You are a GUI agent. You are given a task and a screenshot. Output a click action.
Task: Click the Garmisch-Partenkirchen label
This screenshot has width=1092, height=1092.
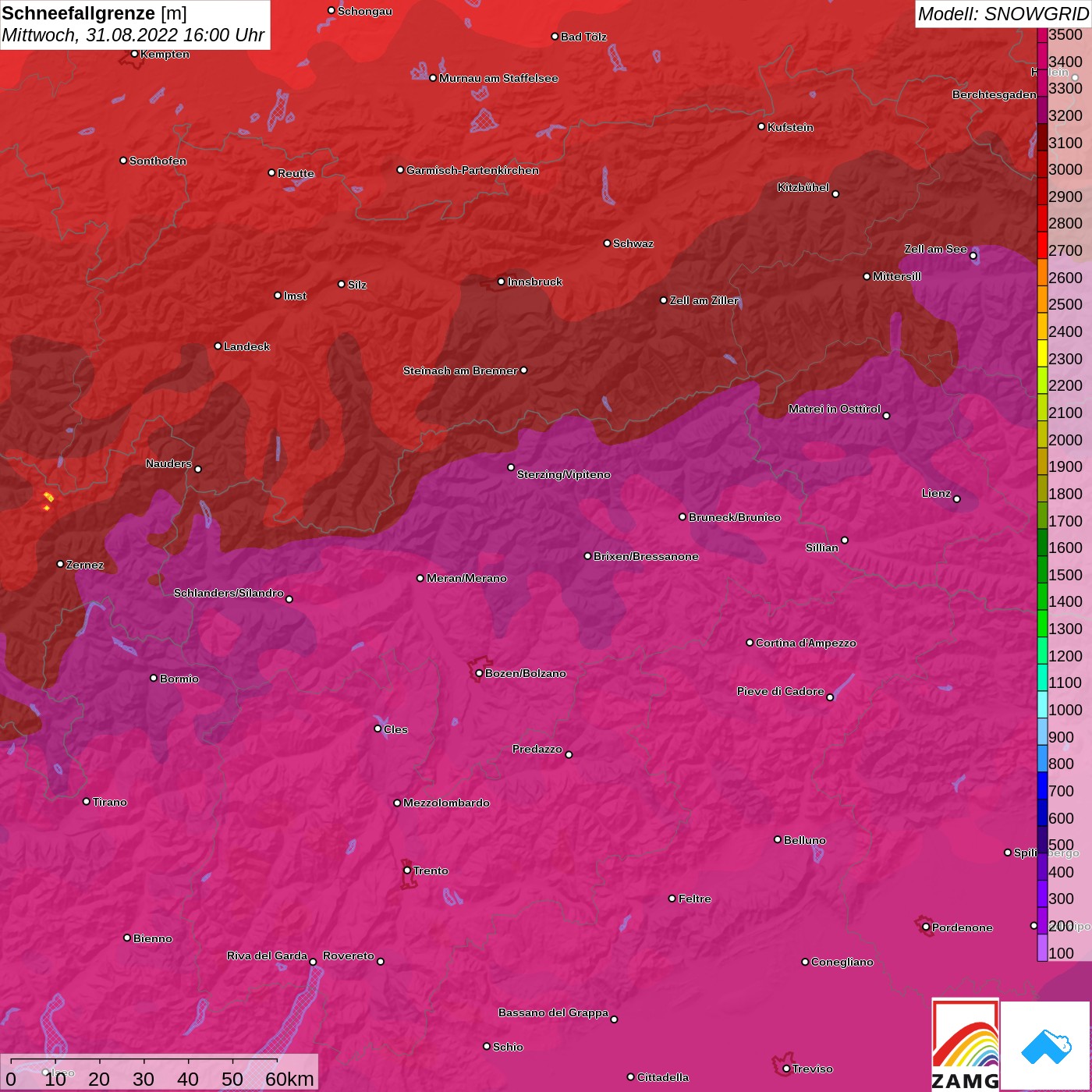click(x=473, y=170)
